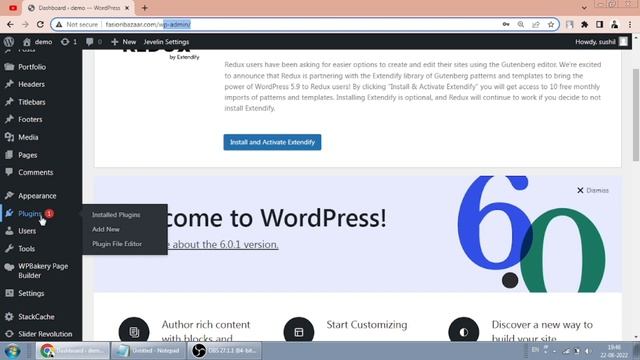The width and height of the screenshot is (640, 360).
Task: Close the Dashboard demo WordPress tab
Action: point(127,8)
